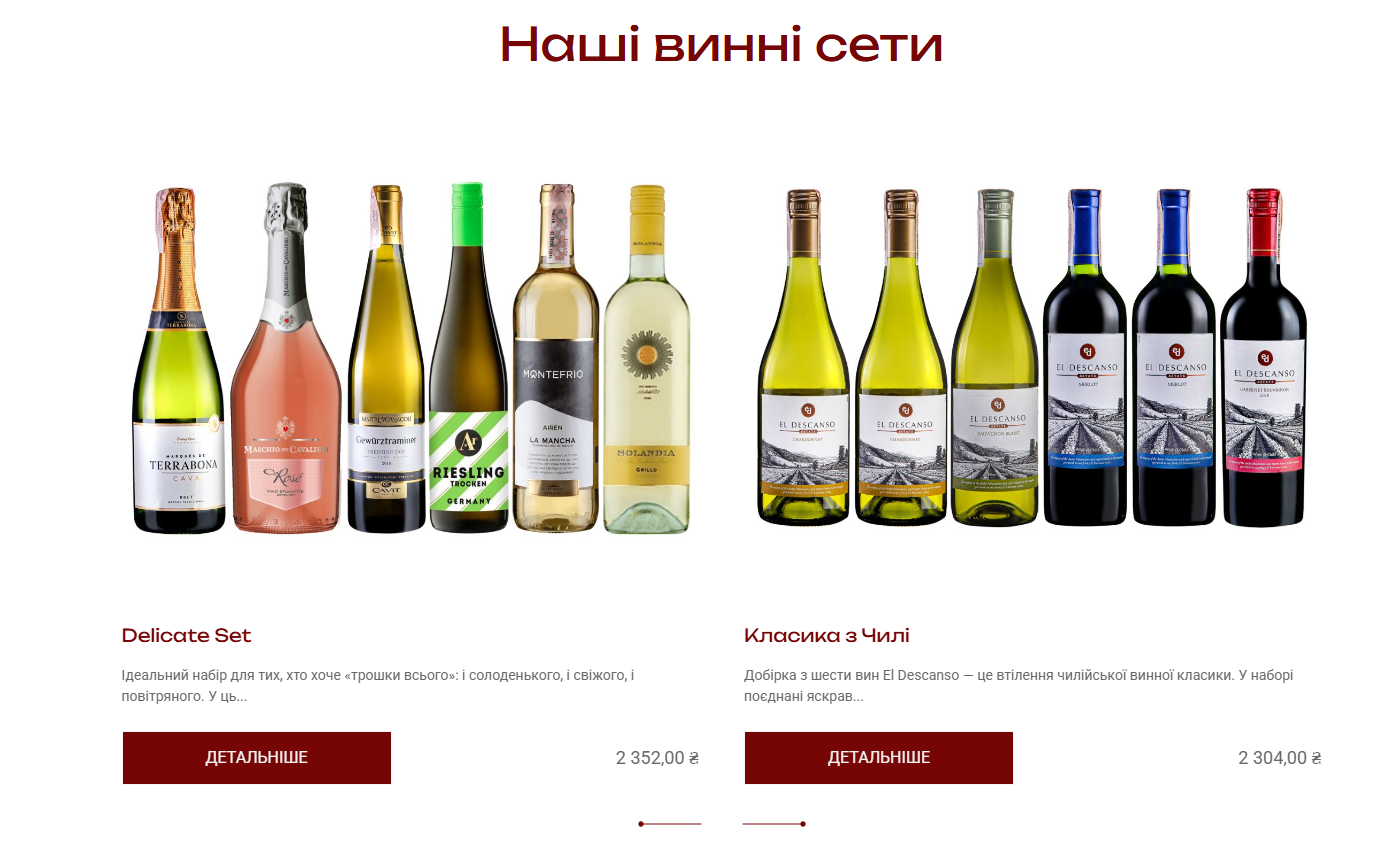Open details for Класика з Чилі set

[x=879, y=758]
